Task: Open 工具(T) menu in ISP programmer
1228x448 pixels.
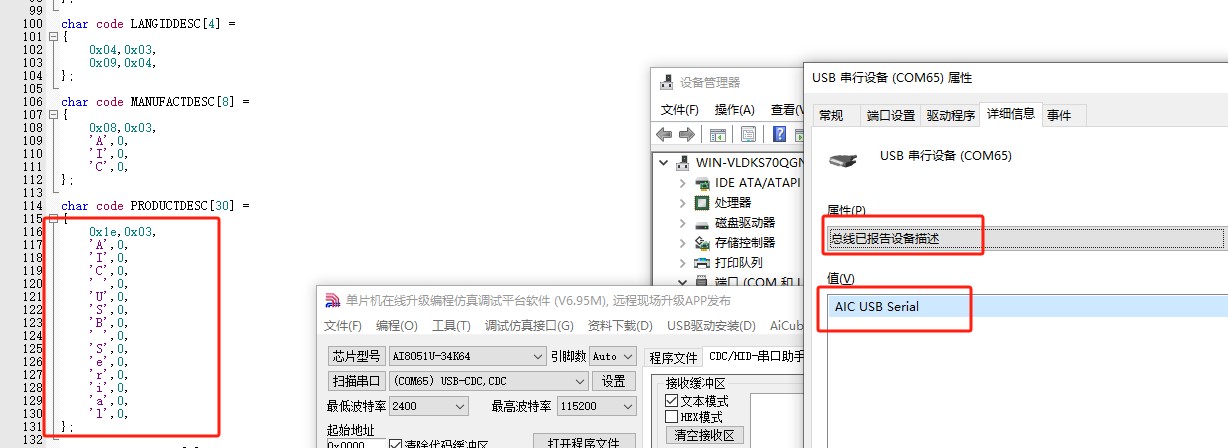Action: 451,326
